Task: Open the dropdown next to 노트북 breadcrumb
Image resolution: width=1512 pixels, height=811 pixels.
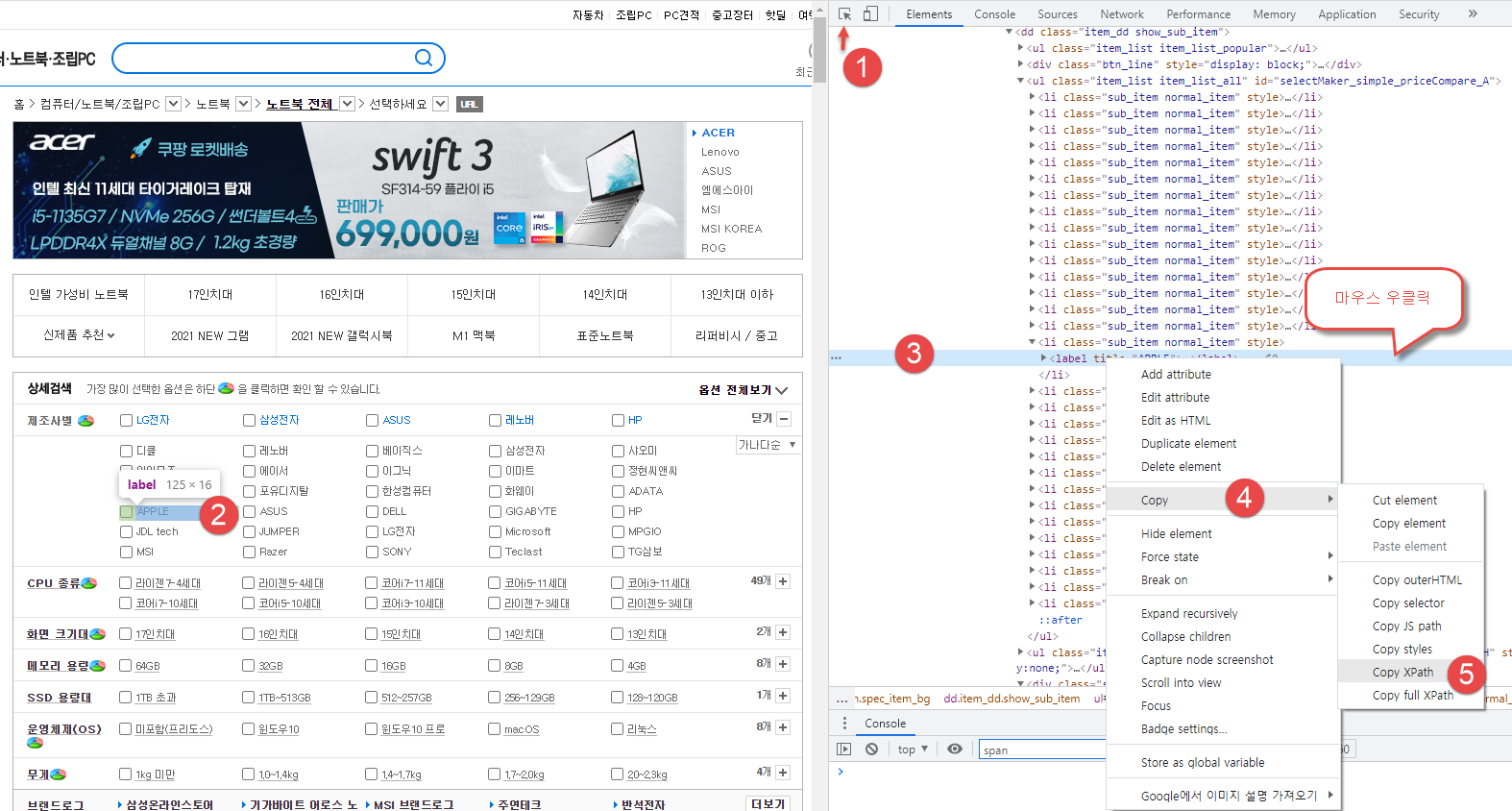Action: tap(243, 104)
